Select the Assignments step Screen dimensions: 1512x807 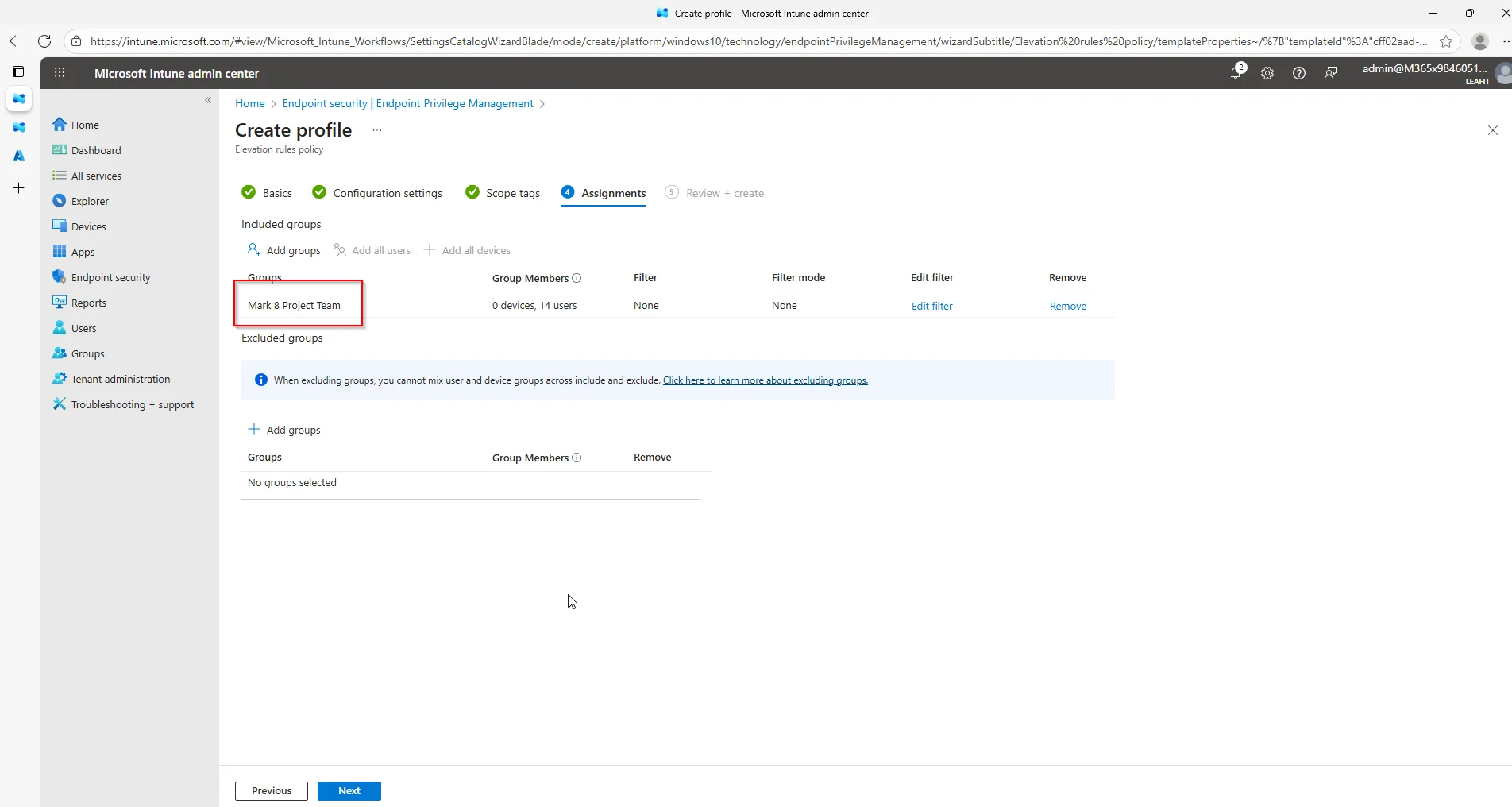(x=604, y=193)
